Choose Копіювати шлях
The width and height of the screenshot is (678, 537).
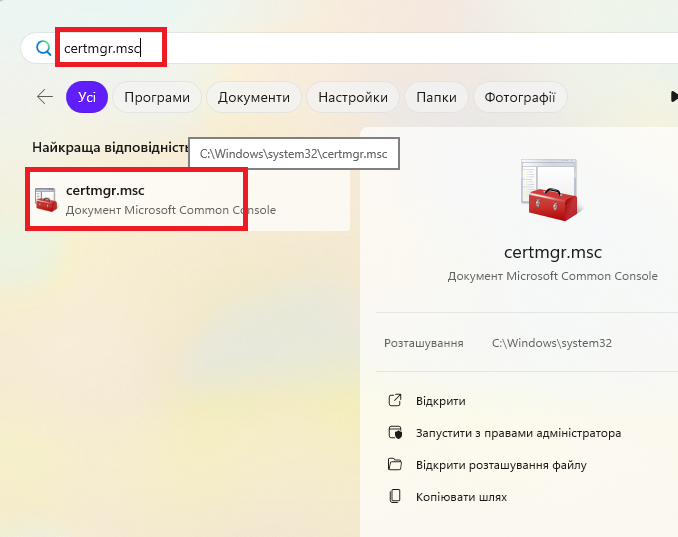pos(461,497)
